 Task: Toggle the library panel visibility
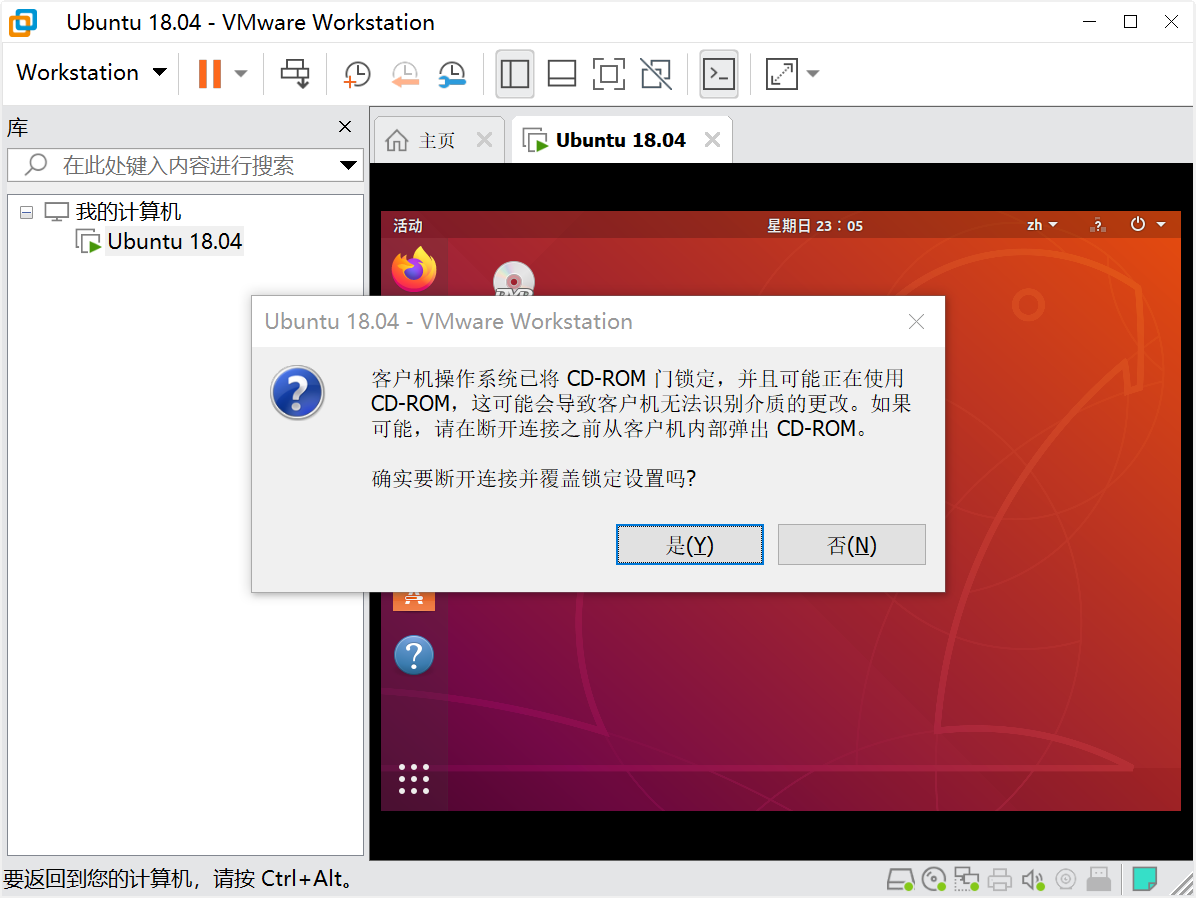[x=514, y=73]
